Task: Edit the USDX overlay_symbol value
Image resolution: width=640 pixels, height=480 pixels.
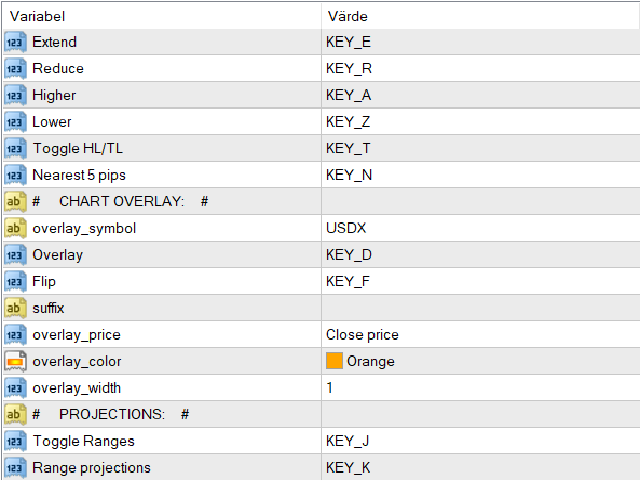Action: (x=480, y=228)
